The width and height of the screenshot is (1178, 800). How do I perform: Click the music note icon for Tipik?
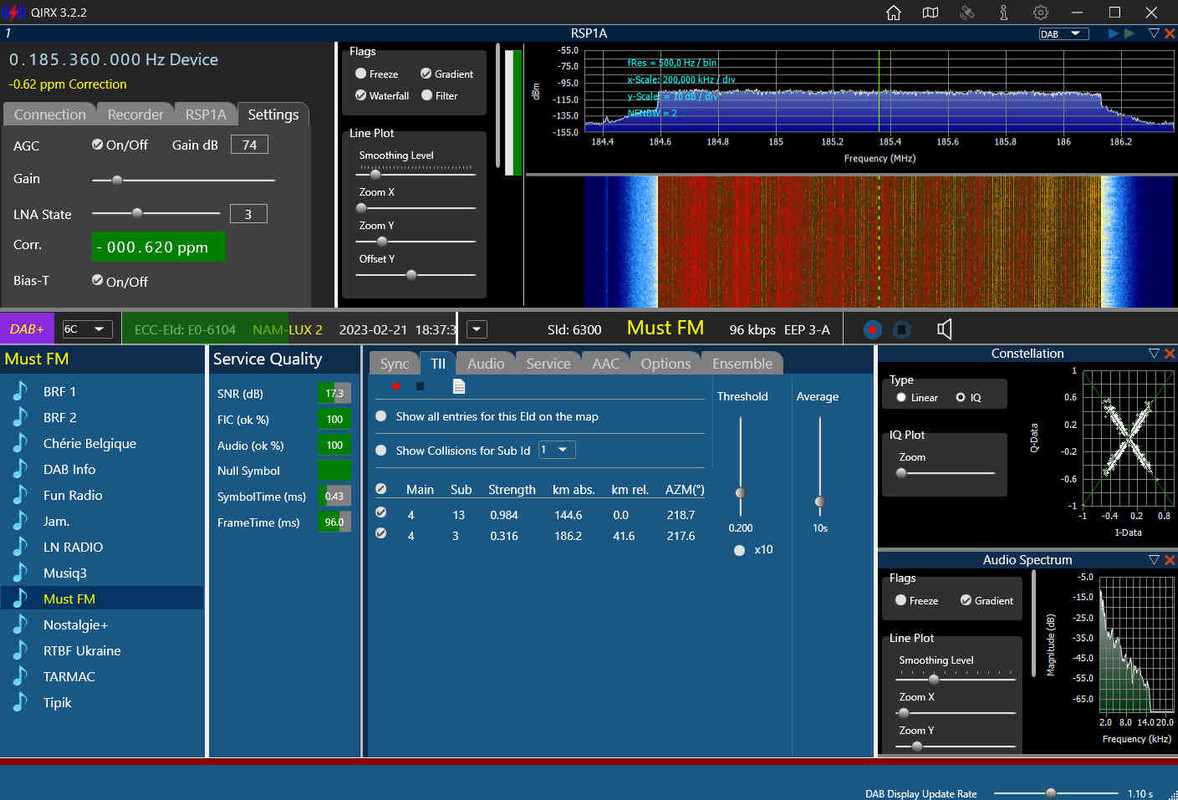click(20, 702)
